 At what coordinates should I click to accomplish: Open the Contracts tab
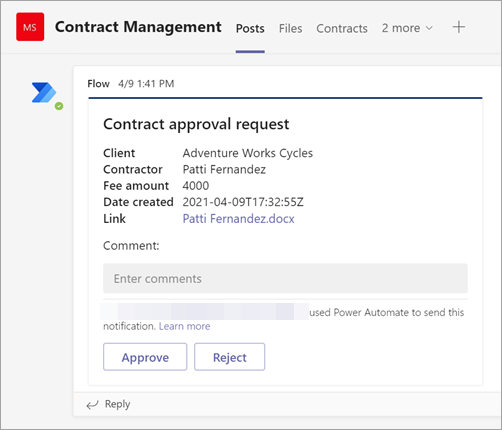(342, 28)
